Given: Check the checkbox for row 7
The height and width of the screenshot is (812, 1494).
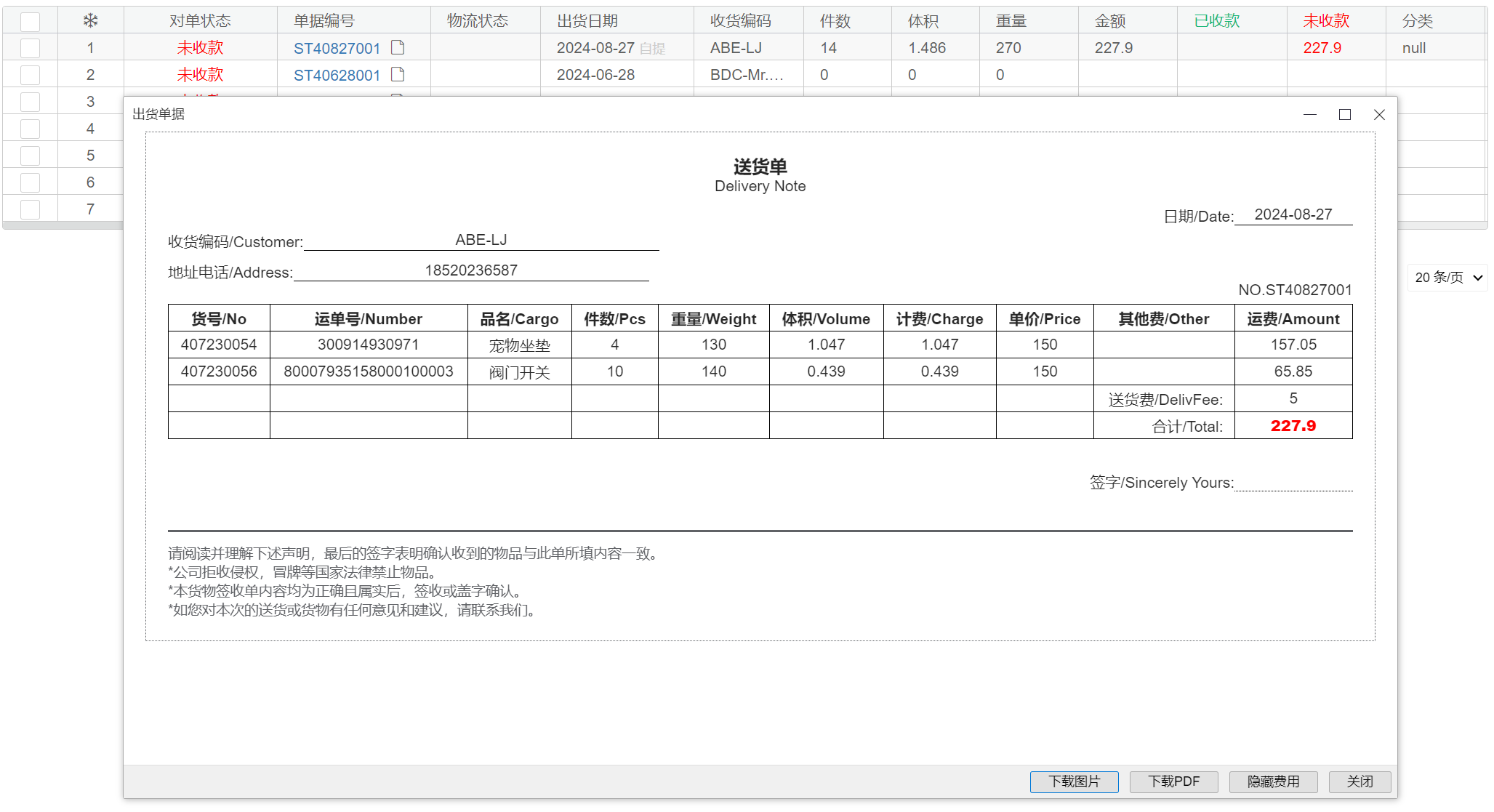Looking at the screenshot, I should tap(30, 209).
